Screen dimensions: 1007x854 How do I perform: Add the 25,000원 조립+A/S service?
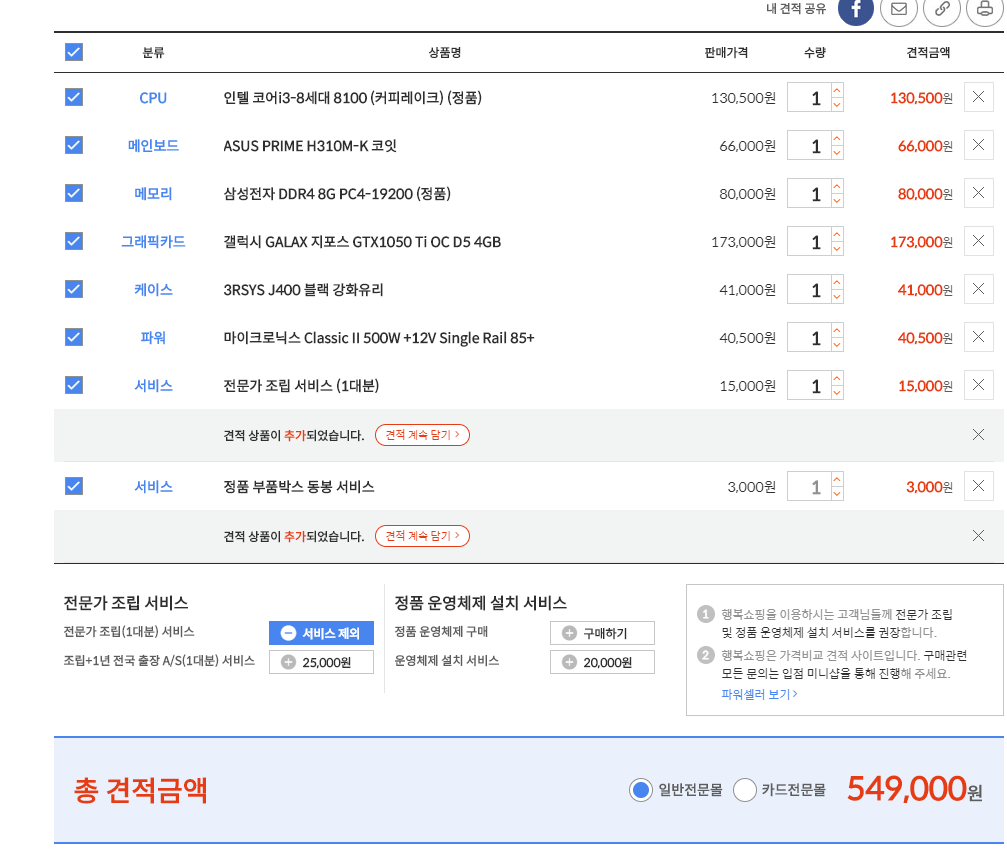(321, 662)
